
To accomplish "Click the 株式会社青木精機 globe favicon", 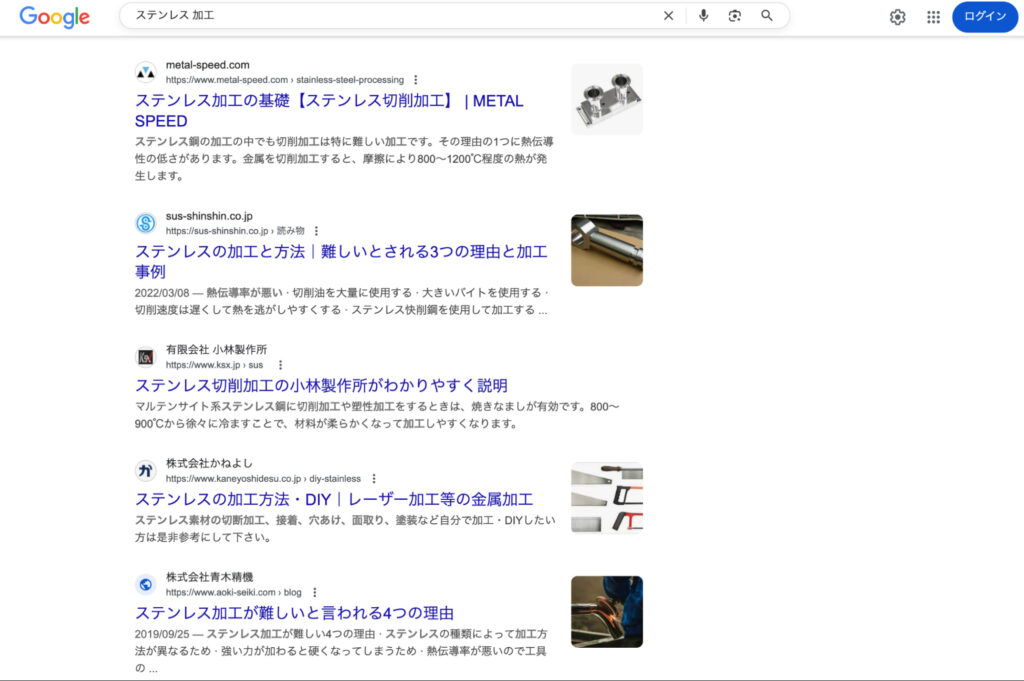I will click(146, 584).
